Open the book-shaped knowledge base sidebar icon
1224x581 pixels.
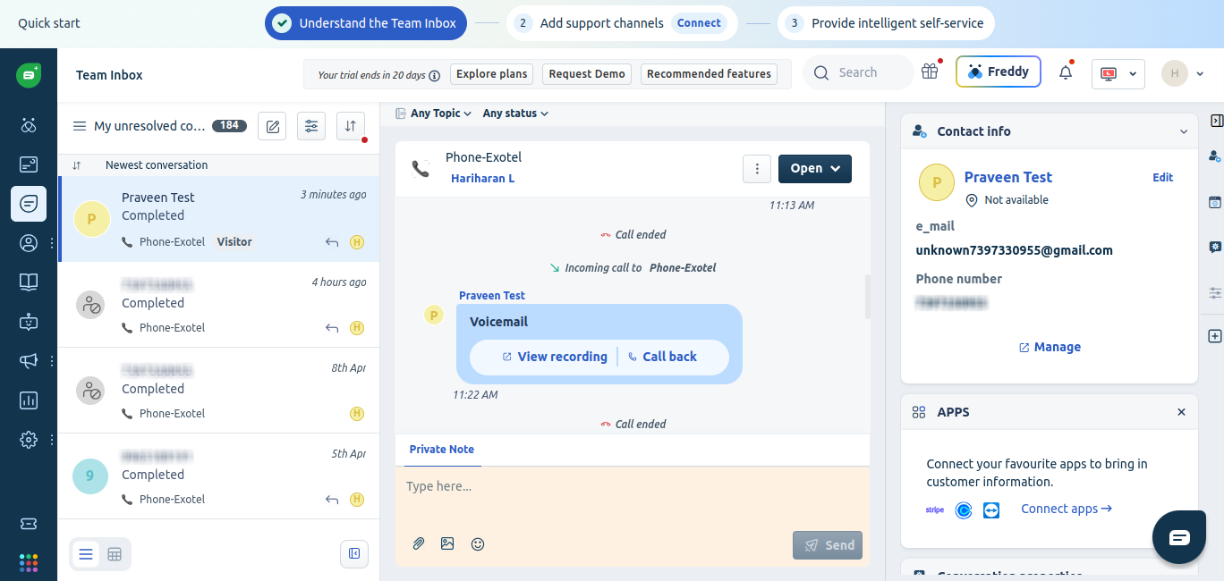[x=28, y=282]
